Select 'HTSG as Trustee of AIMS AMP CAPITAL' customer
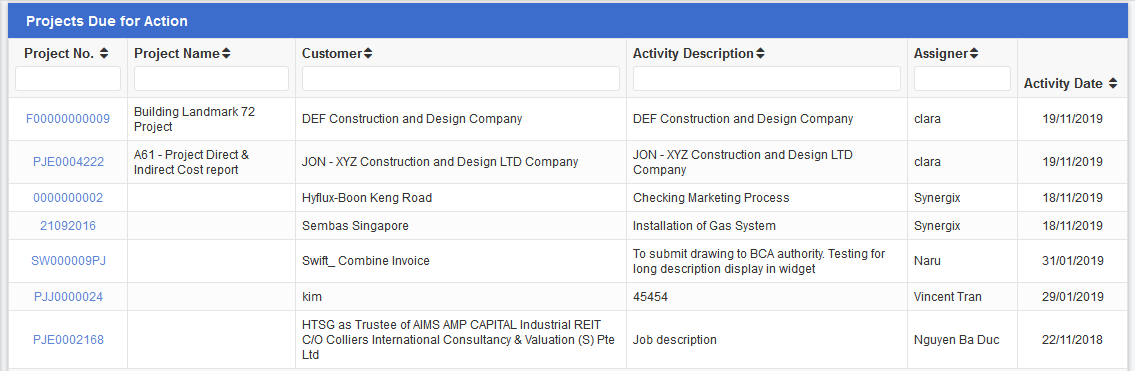Viewport: 1135px width, 371px height. pos(458,340)
